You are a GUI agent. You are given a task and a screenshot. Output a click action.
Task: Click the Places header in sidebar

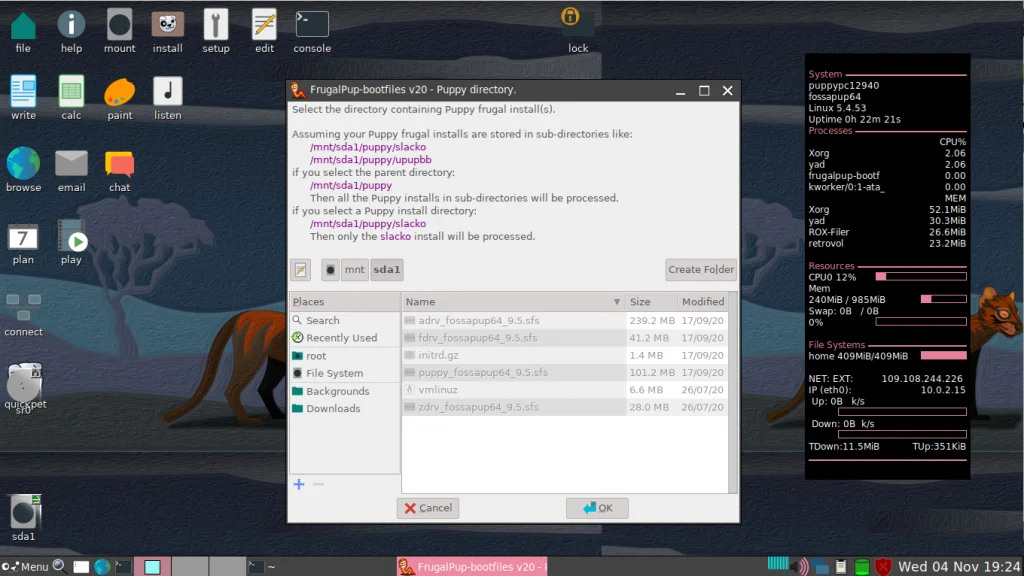point(344,302)
